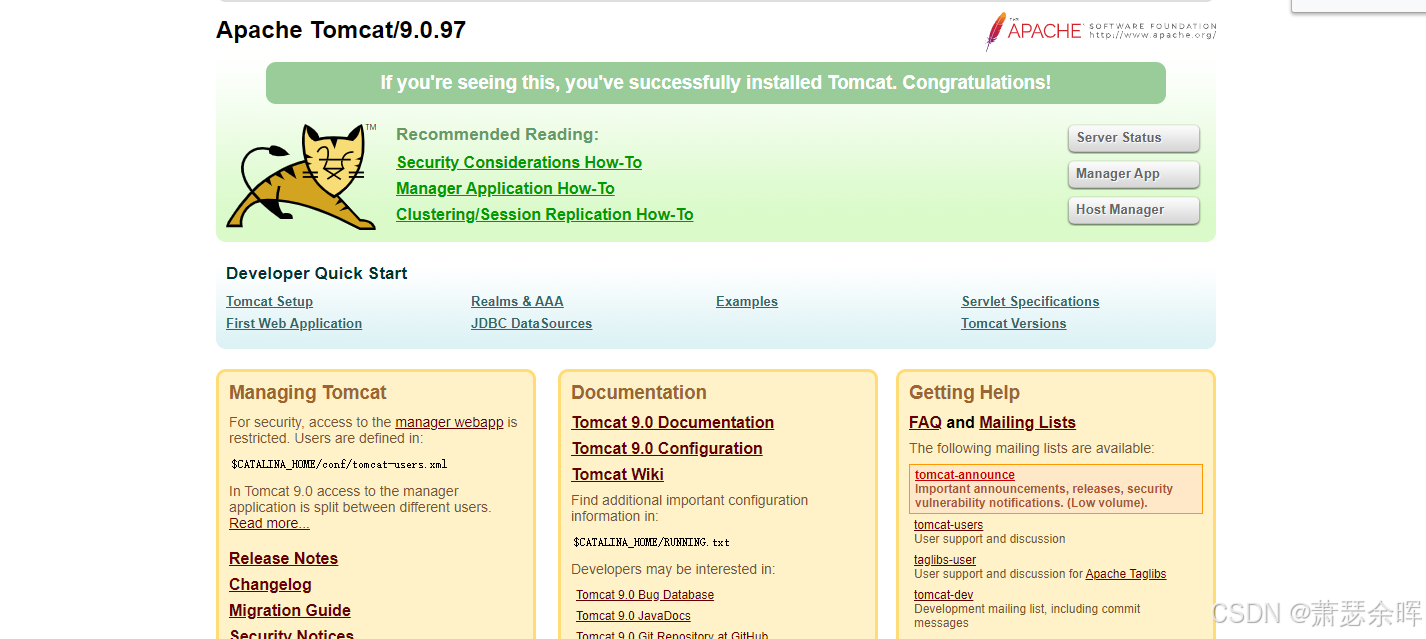Go to Tomcat Setup quick start

[x=269, y=301]
